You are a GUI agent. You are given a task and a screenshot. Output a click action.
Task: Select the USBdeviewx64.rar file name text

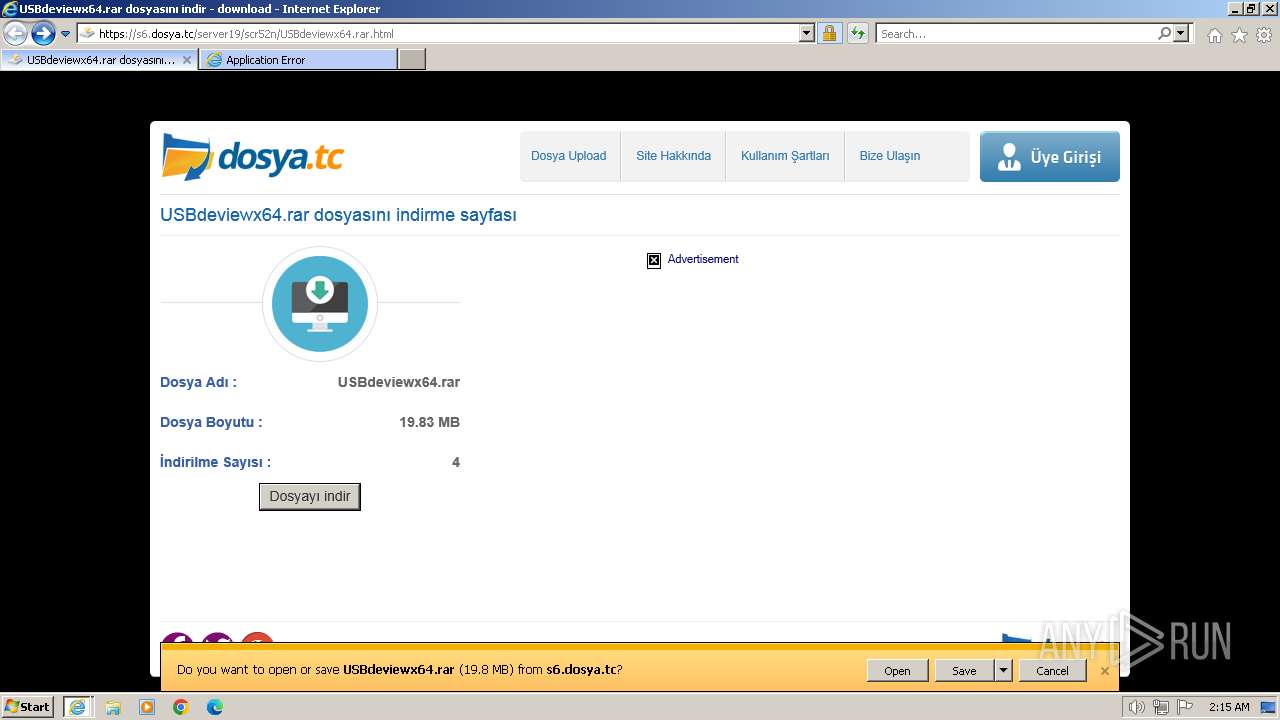(x=399, y=382)
